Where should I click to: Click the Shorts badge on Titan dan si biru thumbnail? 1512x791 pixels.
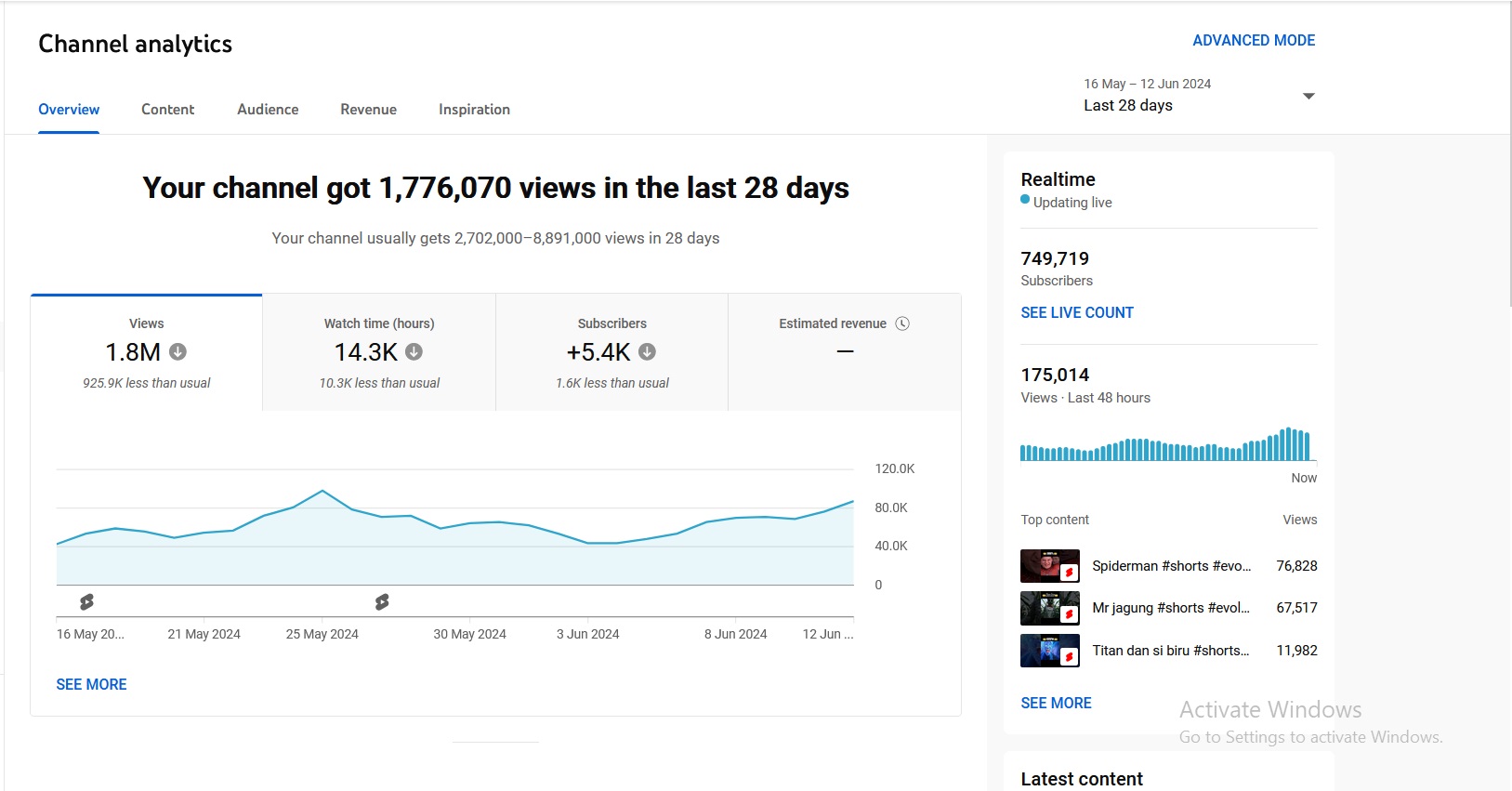click(1069, 657)
